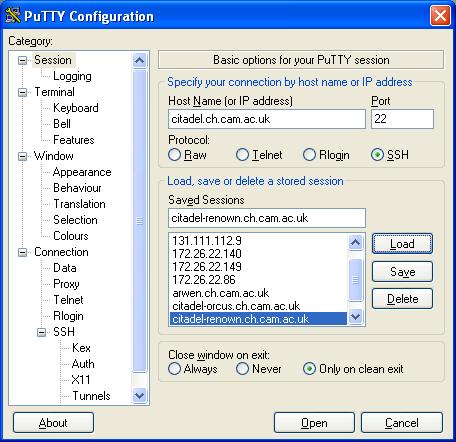Select saved session citadel-orcus.ch.cam.ac.uk
The image size is (456, 442).
coord(258,306)
